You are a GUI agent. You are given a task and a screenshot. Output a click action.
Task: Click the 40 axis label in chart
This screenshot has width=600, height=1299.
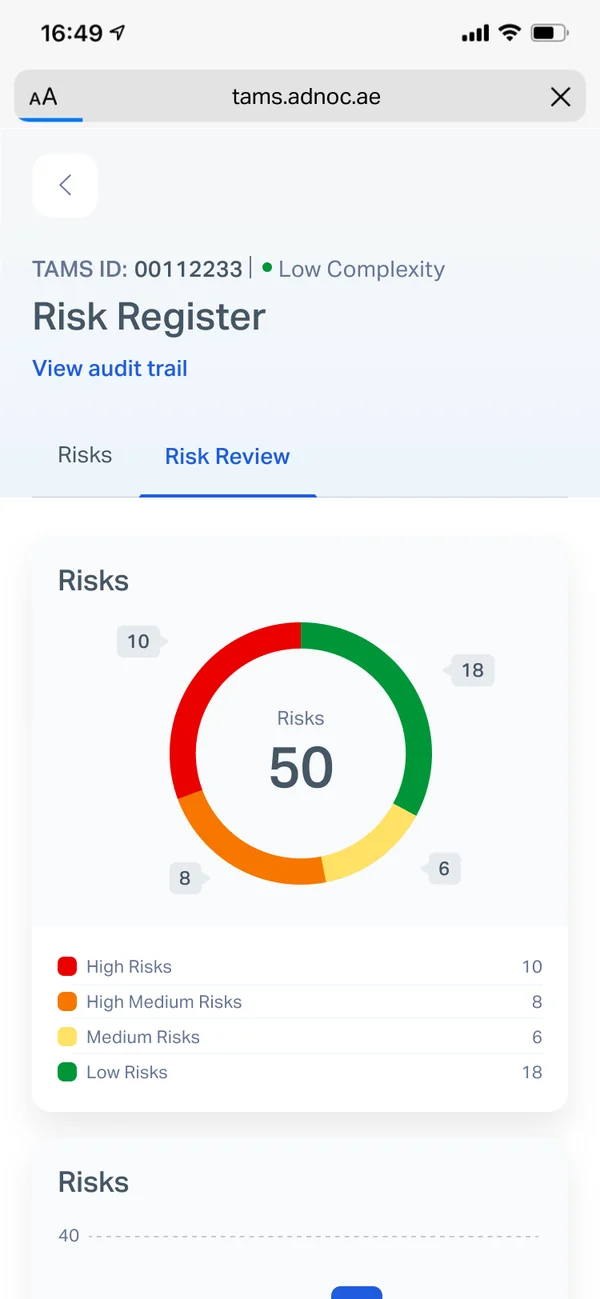tap(68, 1235)
